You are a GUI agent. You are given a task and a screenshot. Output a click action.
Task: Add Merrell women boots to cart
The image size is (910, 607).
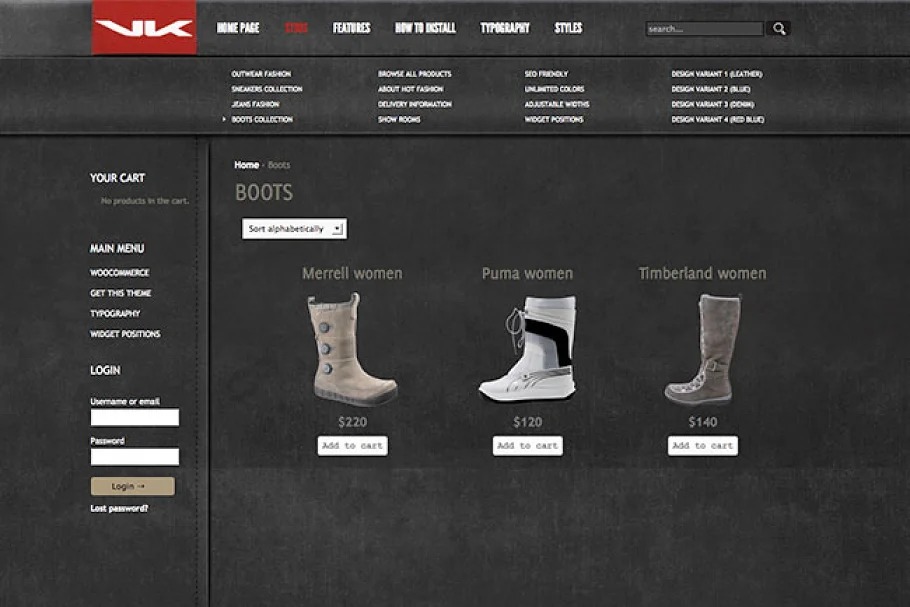(x=352, y=446)
